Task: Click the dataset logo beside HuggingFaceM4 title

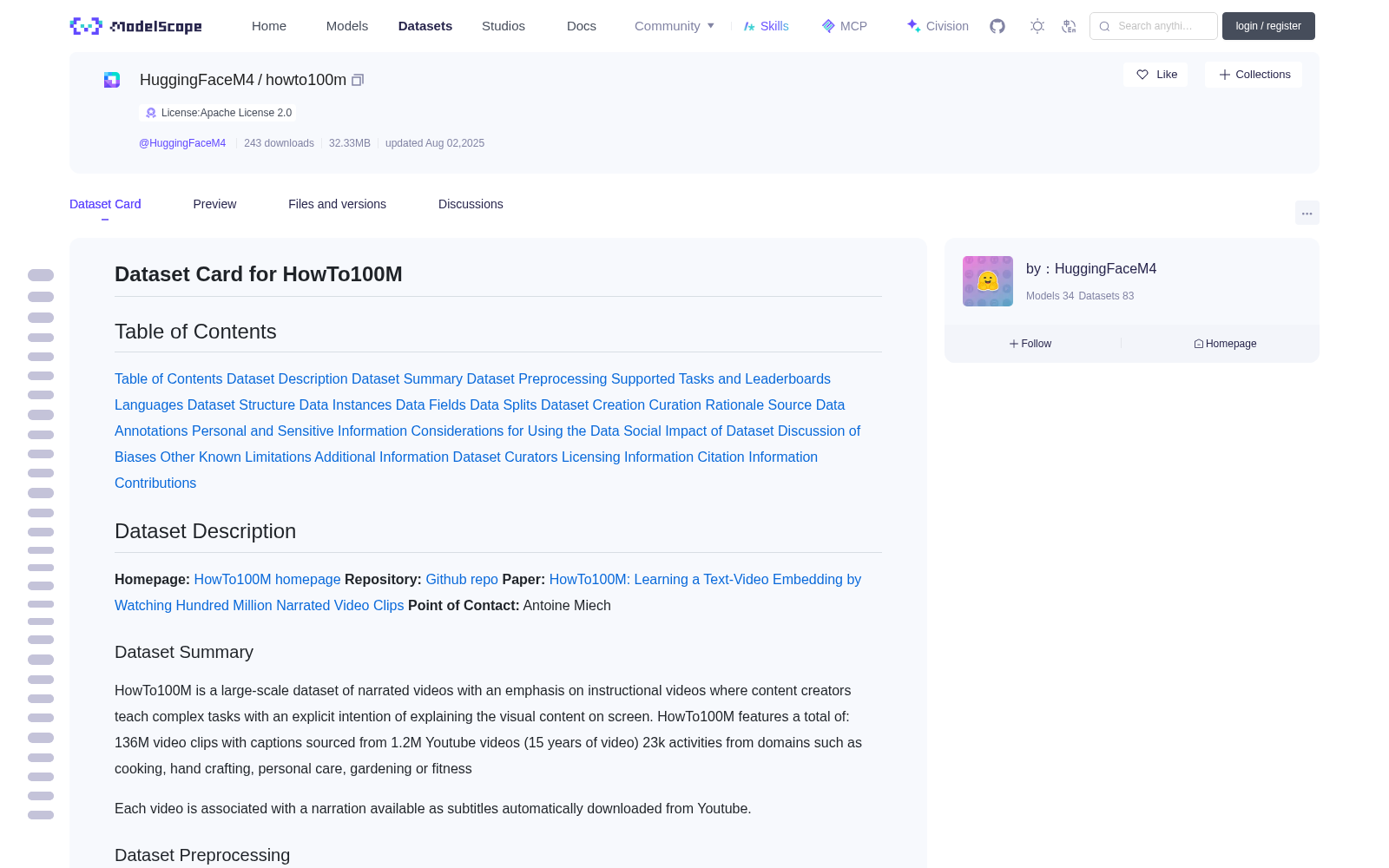Action: pyautogui.click(x=112, y=80)
